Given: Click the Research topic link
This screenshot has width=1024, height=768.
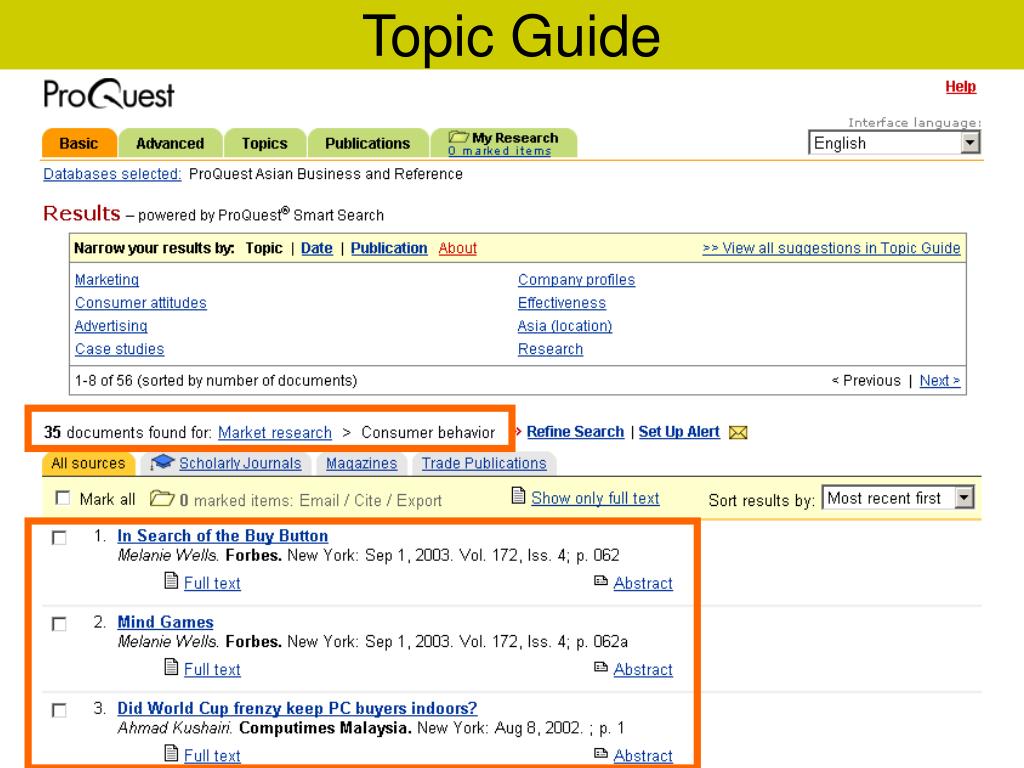Looking at the screenshot, I should (x=551, y=349).
